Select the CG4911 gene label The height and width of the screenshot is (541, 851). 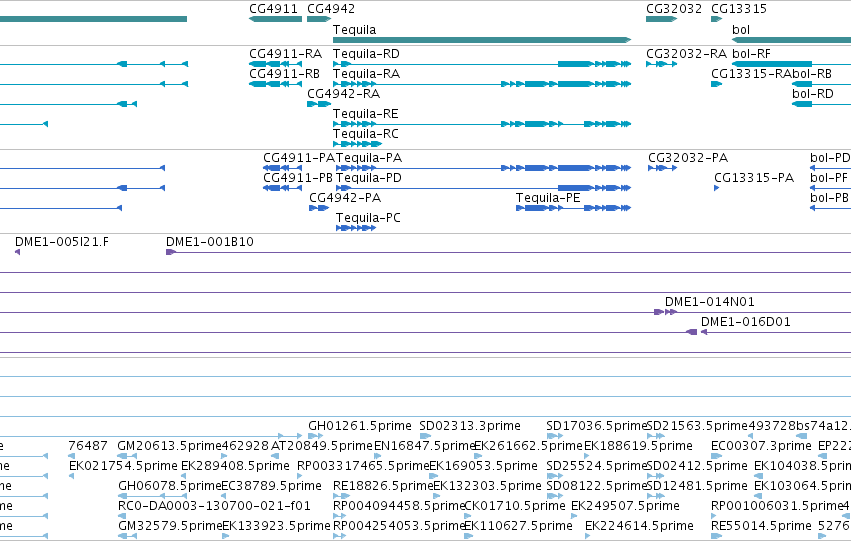(274, 9)
